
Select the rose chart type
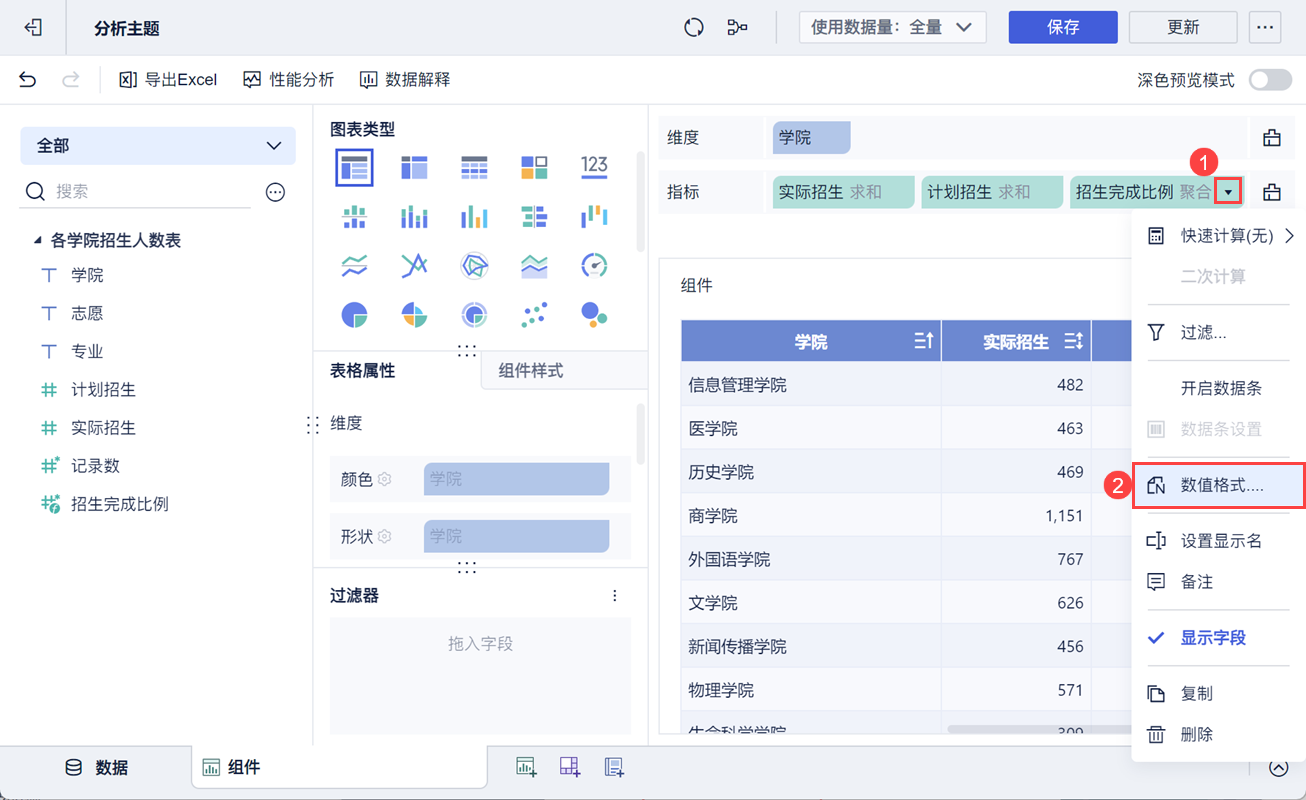[414, 315]
